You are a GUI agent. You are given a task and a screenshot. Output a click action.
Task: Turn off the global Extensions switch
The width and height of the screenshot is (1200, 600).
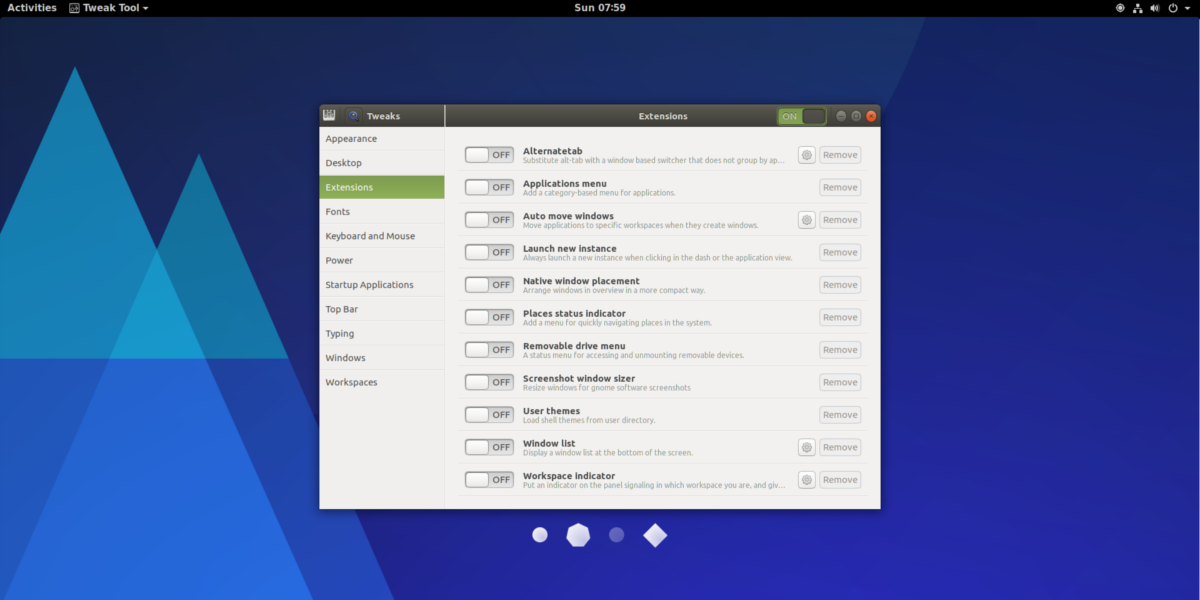coord(802,116)
